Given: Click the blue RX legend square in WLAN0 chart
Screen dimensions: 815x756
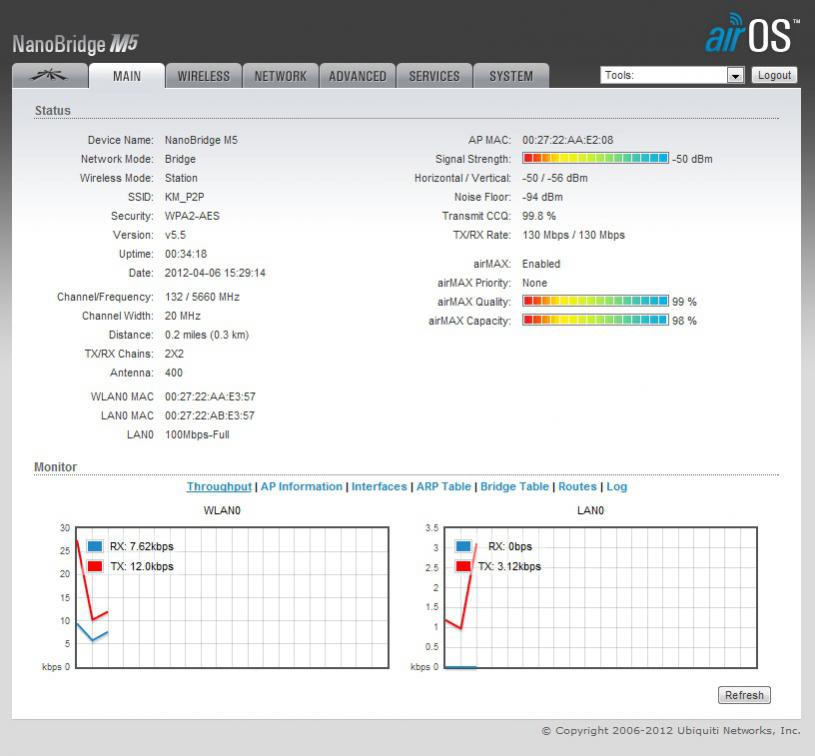Looking at the screenshot, I should click(x=95, y=546).
